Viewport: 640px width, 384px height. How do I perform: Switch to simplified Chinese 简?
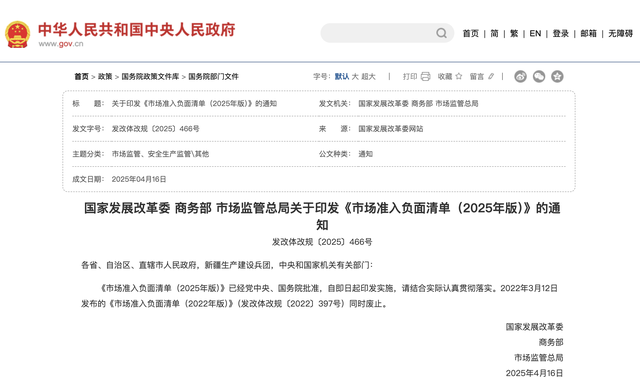494,33
